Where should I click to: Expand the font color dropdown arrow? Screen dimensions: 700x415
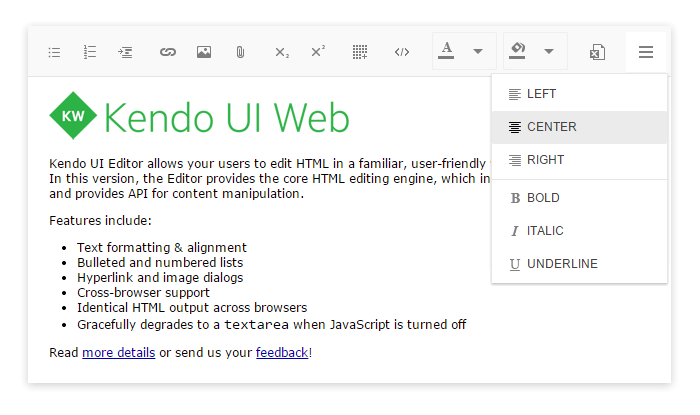tap(478, 51)
